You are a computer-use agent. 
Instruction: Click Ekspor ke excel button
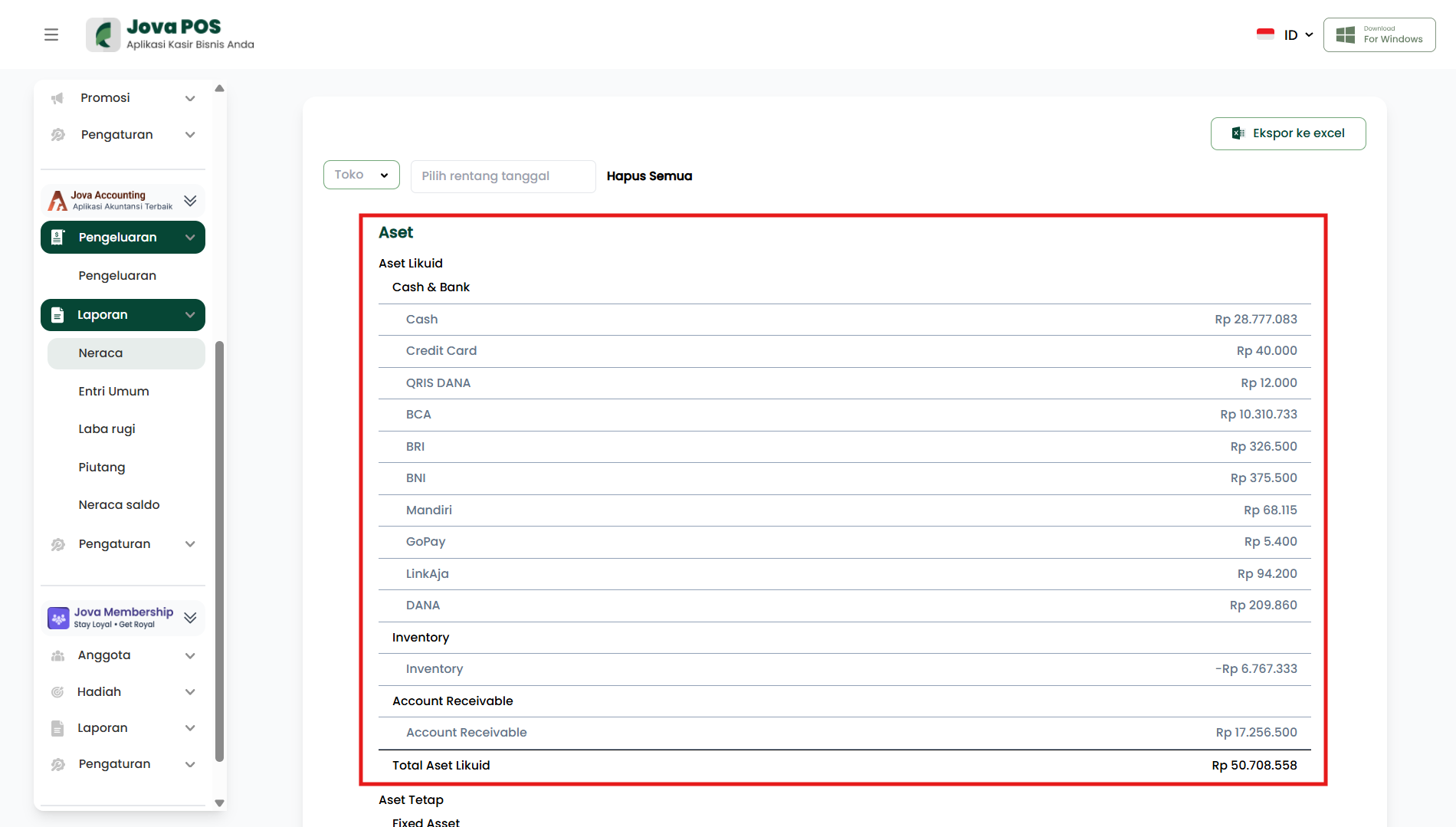(x=1287, y=133)
